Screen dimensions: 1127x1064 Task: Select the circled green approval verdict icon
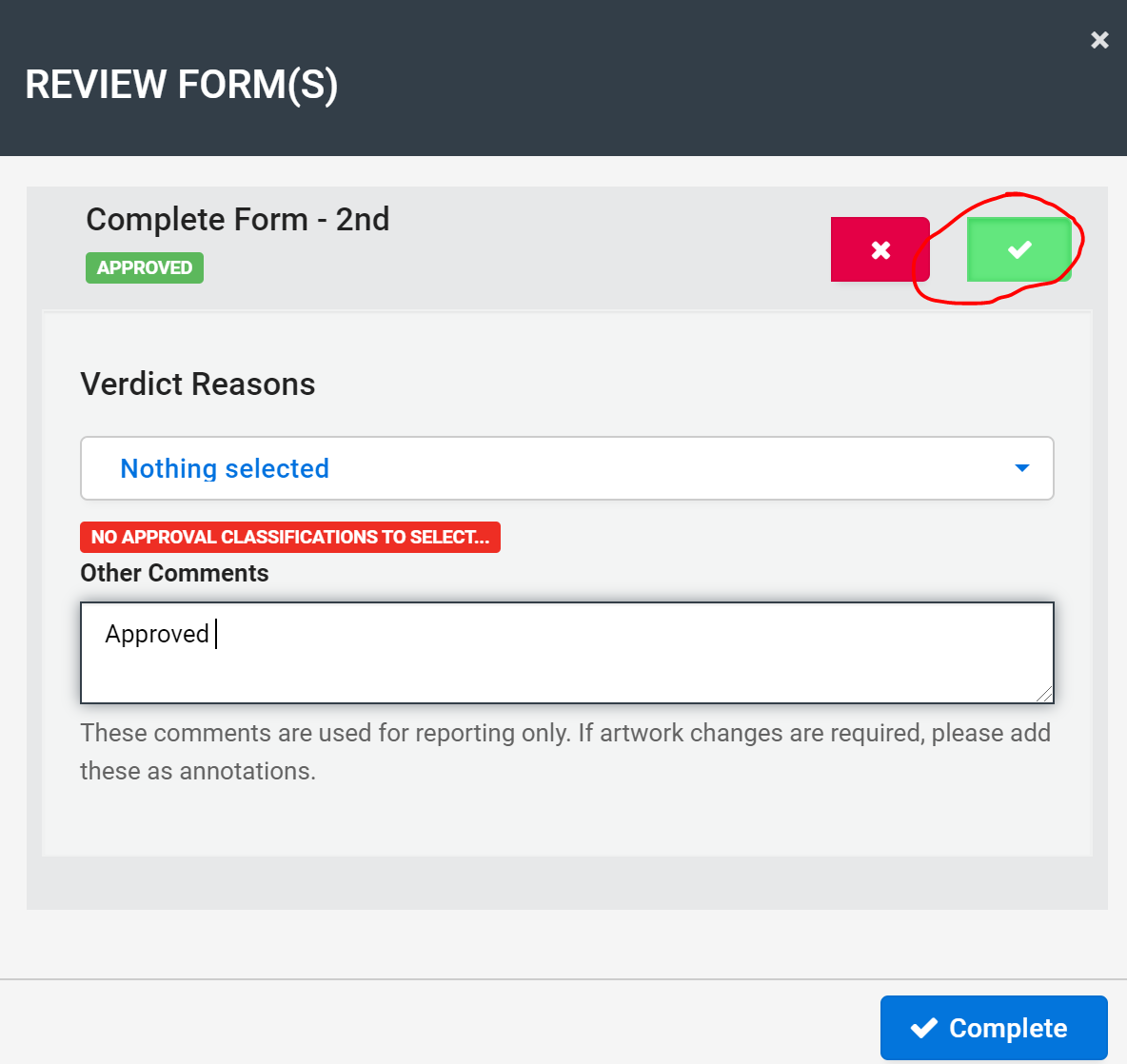[x=1019, y=248]
